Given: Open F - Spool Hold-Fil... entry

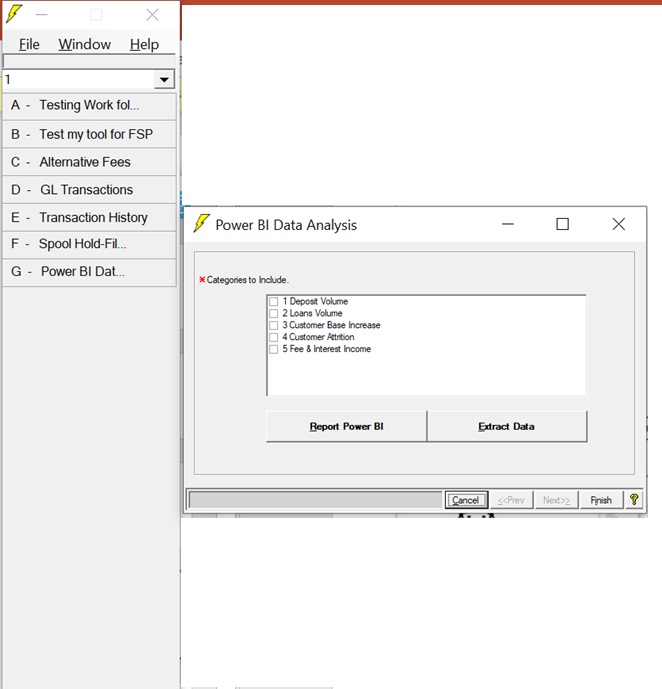Looking at the screenshot, I should 89,244.
